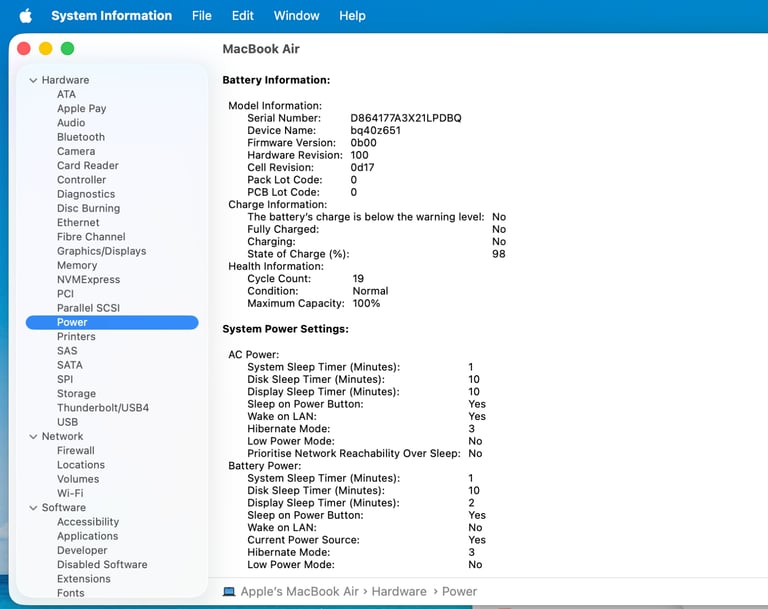768x609 pixels.
Task: Click the Network section label
Action: click(x=62, y=437)
